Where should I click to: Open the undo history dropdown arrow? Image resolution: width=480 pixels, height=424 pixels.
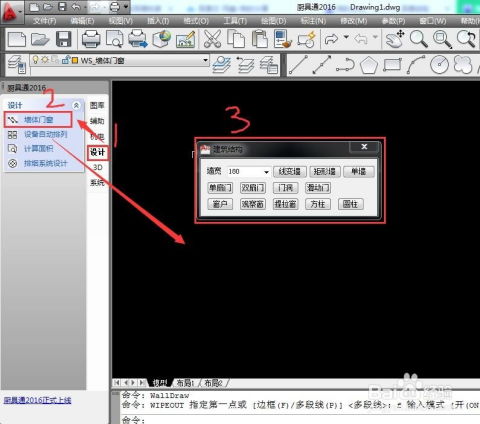pyautogui.click(x=376, y=37)
